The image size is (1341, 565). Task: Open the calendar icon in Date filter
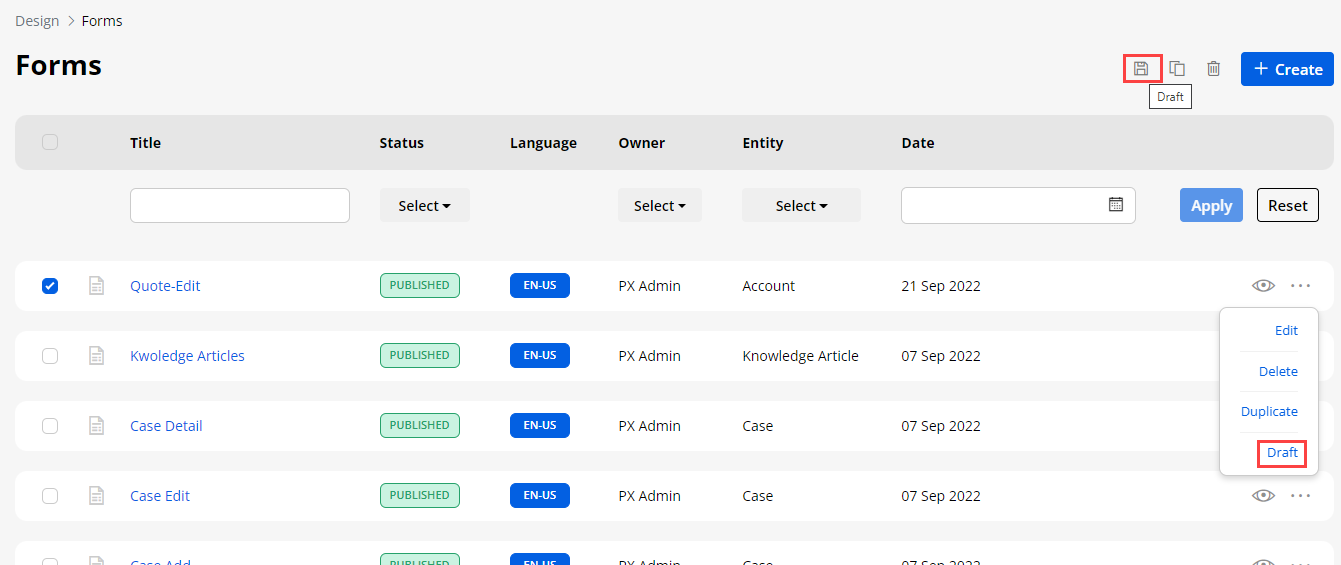coord(1116,205)
